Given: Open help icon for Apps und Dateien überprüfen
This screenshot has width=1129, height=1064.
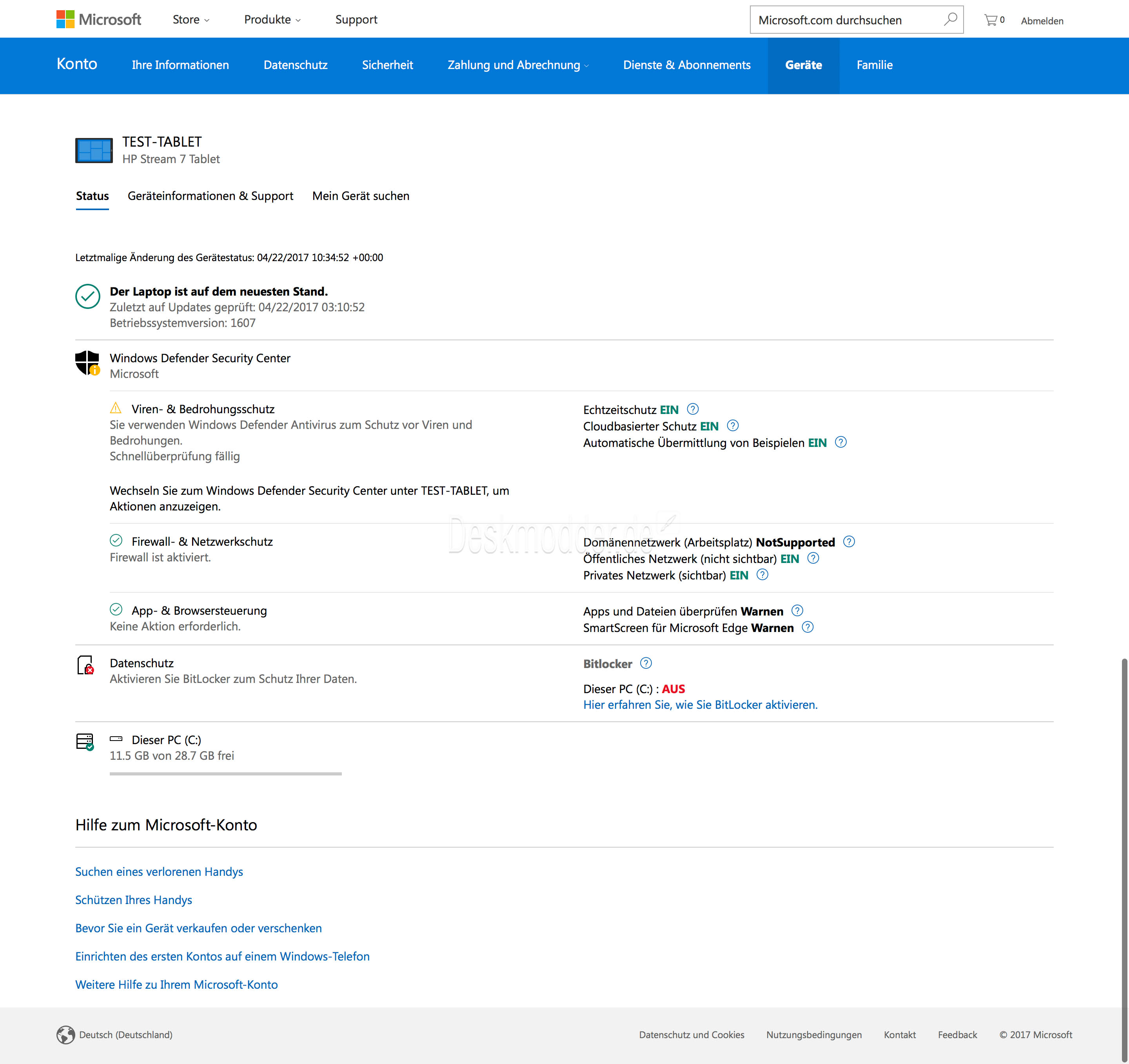Looking at the screenshot, I should click(797, 611).
